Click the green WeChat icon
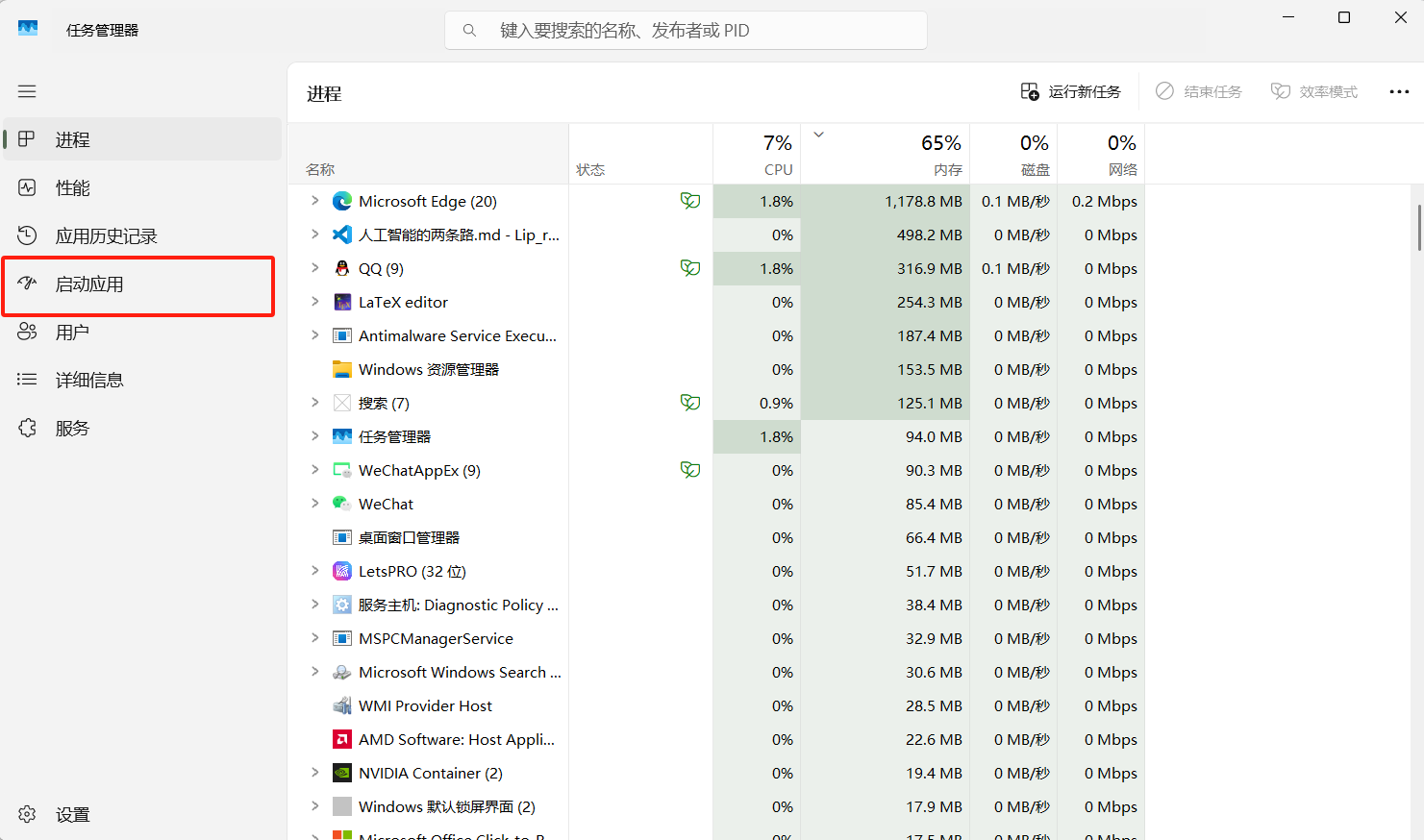 pos(341,504)
